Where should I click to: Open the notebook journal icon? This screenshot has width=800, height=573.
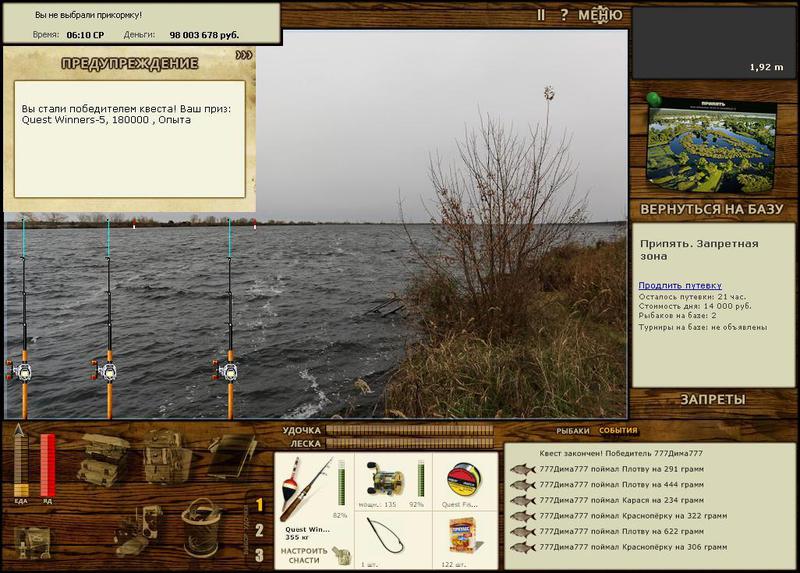pos(232,456)
